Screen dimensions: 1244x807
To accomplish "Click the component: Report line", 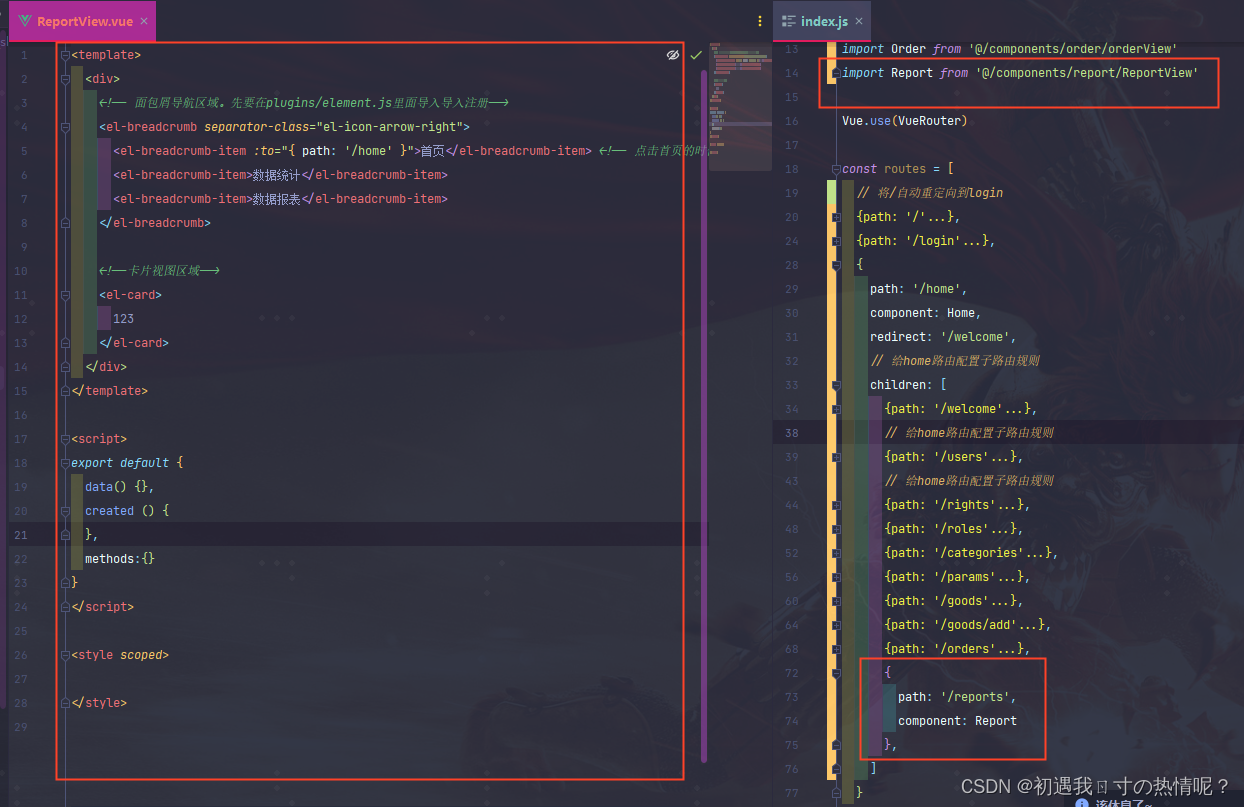I will click(x=957, y=721).
